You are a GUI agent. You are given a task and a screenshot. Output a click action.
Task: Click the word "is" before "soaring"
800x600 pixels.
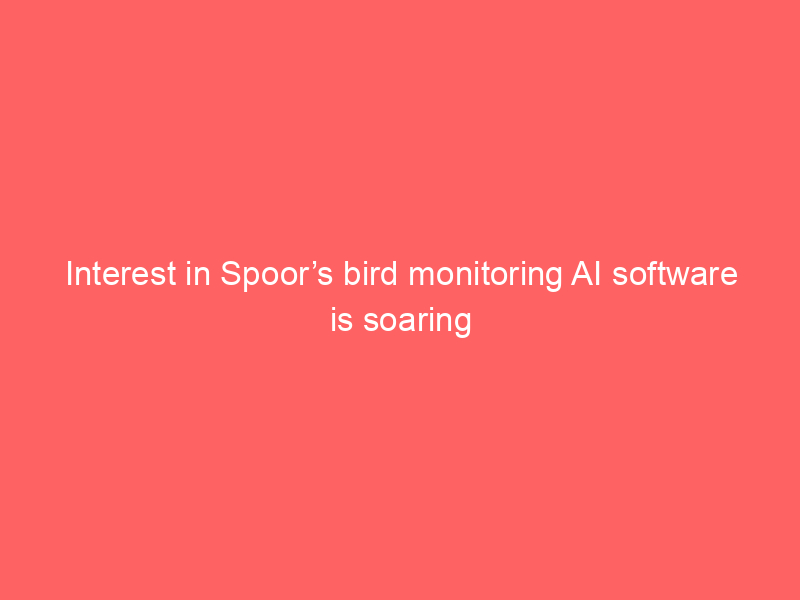click(x=341, y=320)
